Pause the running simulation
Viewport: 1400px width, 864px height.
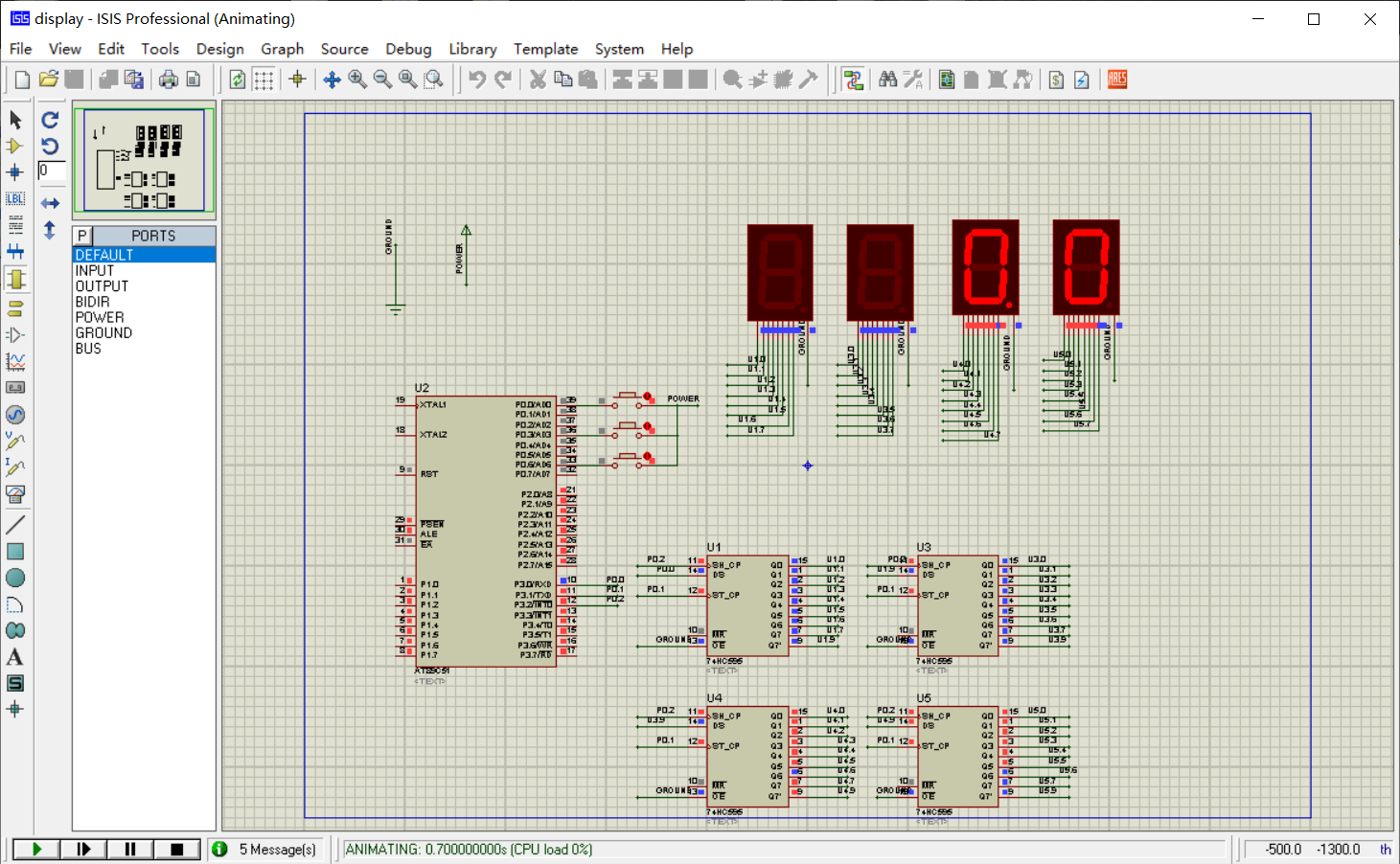pyautogui.click(x=130, y=850)
